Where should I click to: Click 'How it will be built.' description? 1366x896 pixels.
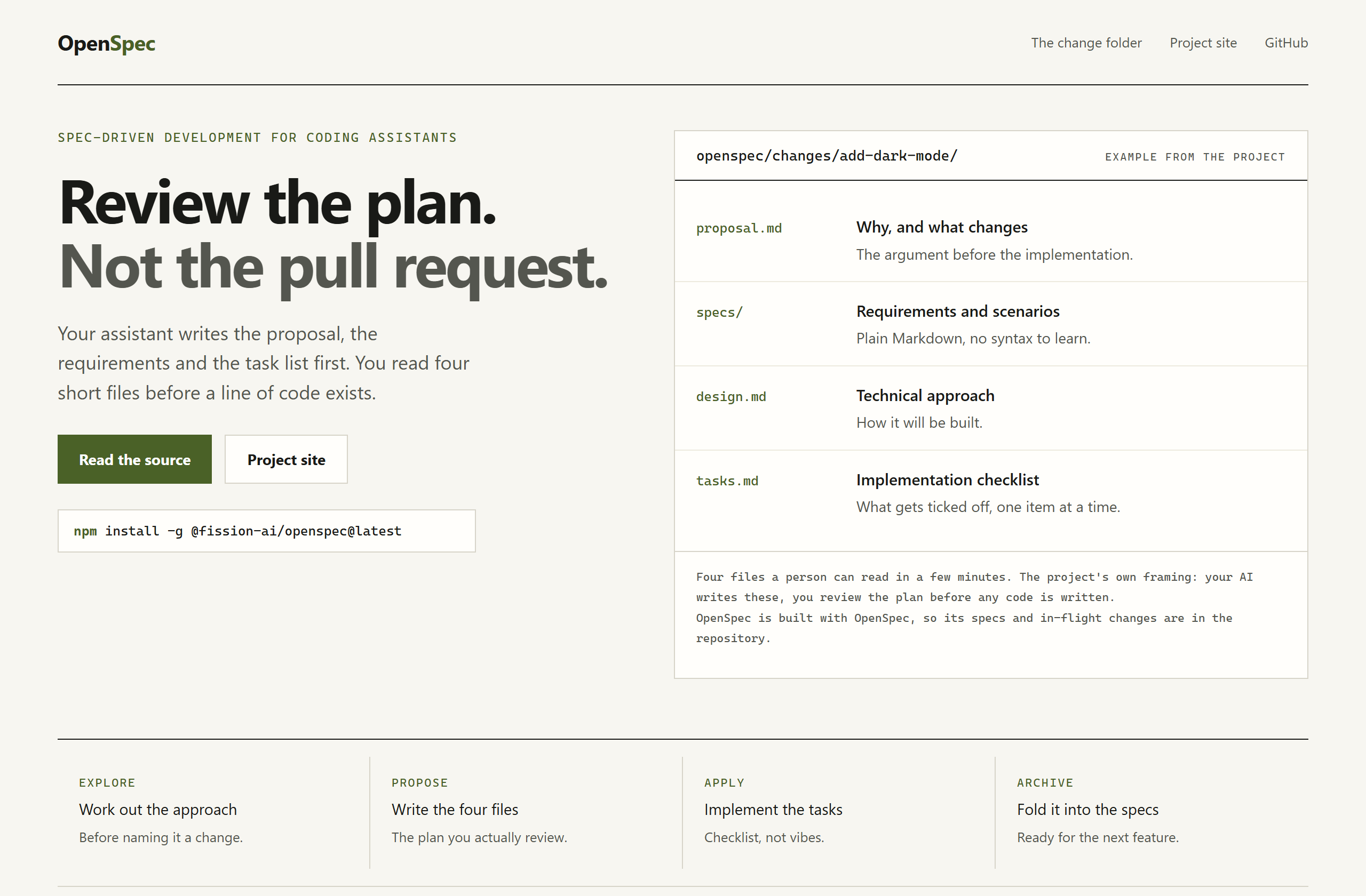click(919, 423)
